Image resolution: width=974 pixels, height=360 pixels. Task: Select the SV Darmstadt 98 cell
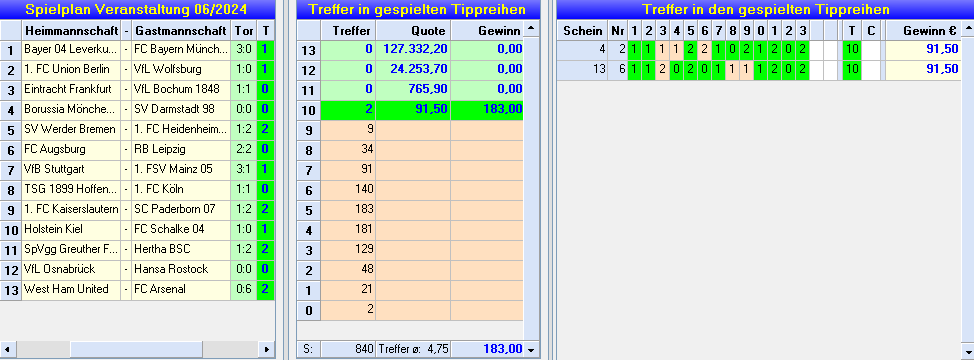pos(181,109)
